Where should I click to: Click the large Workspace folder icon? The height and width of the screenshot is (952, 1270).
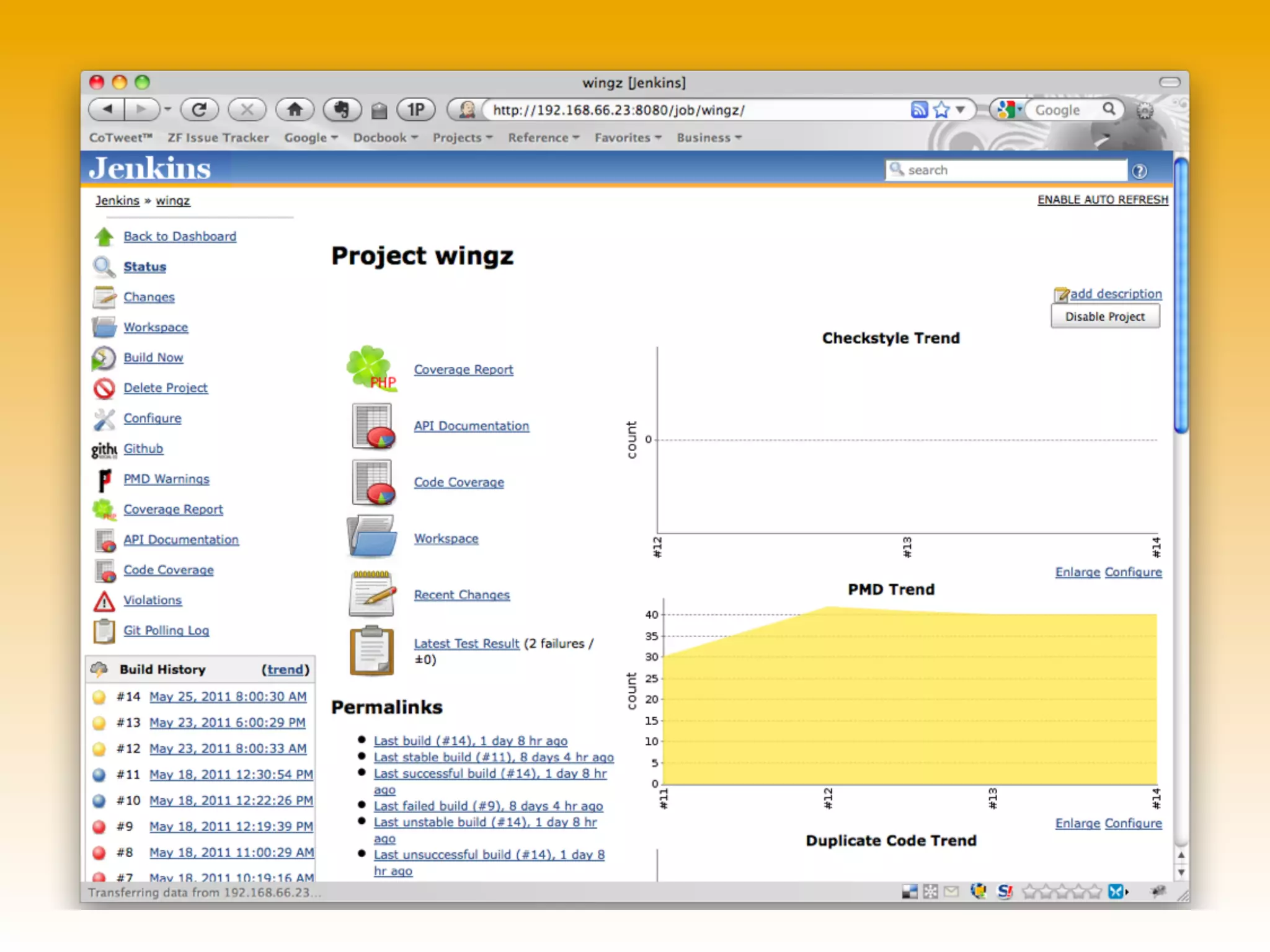(371, 537)
